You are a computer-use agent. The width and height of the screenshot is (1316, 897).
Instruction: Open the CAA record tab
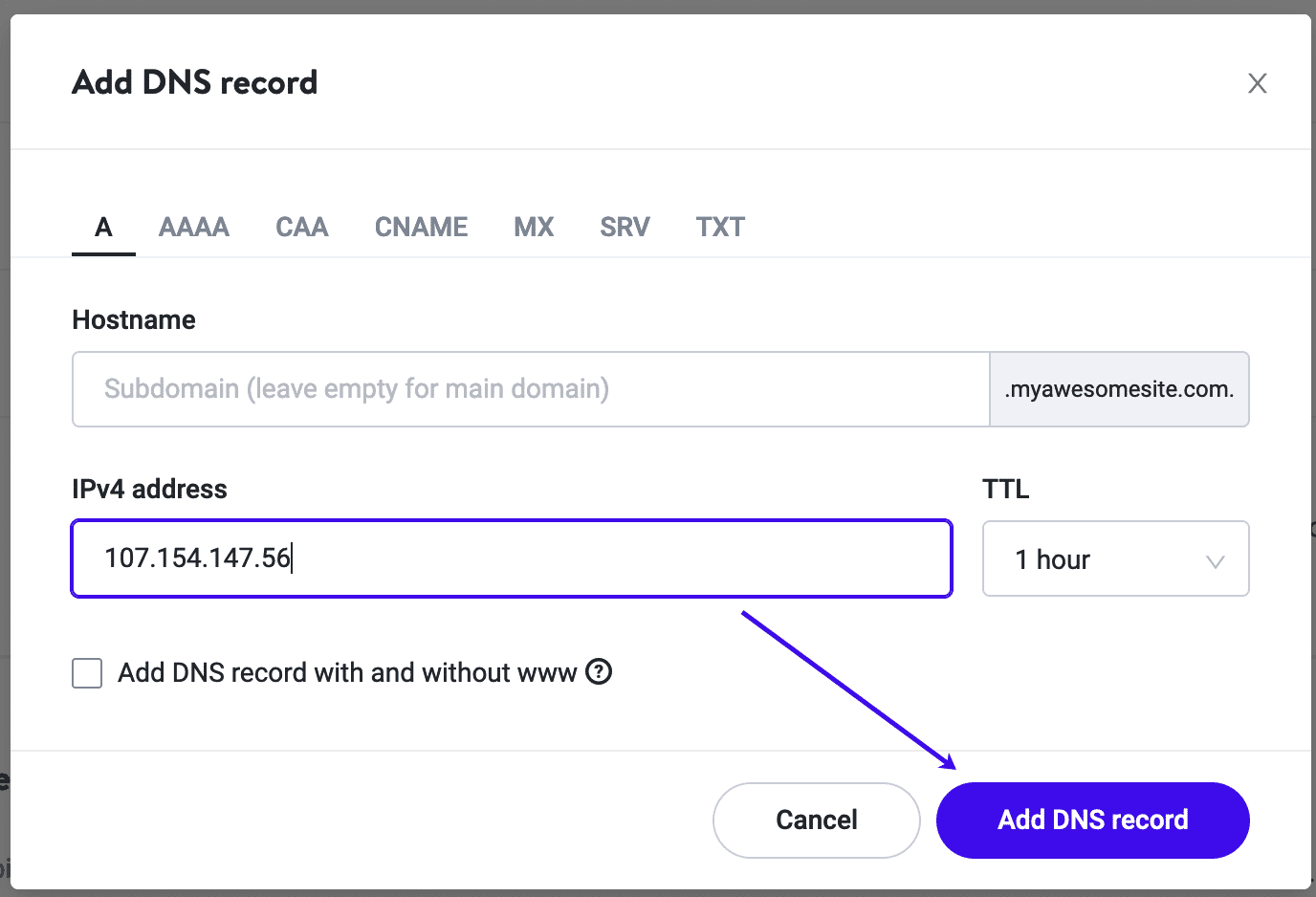(x=301, y=228)
